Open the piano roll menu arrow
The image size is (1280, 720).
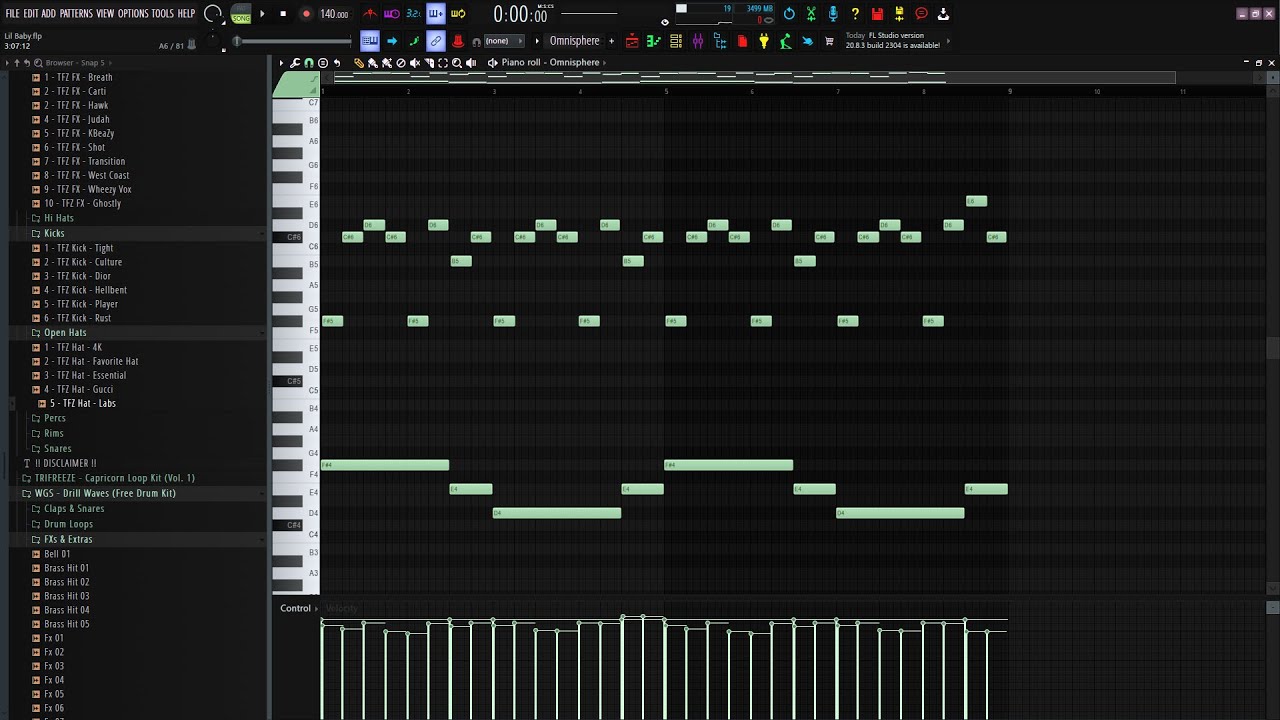[x=281, y=62]
